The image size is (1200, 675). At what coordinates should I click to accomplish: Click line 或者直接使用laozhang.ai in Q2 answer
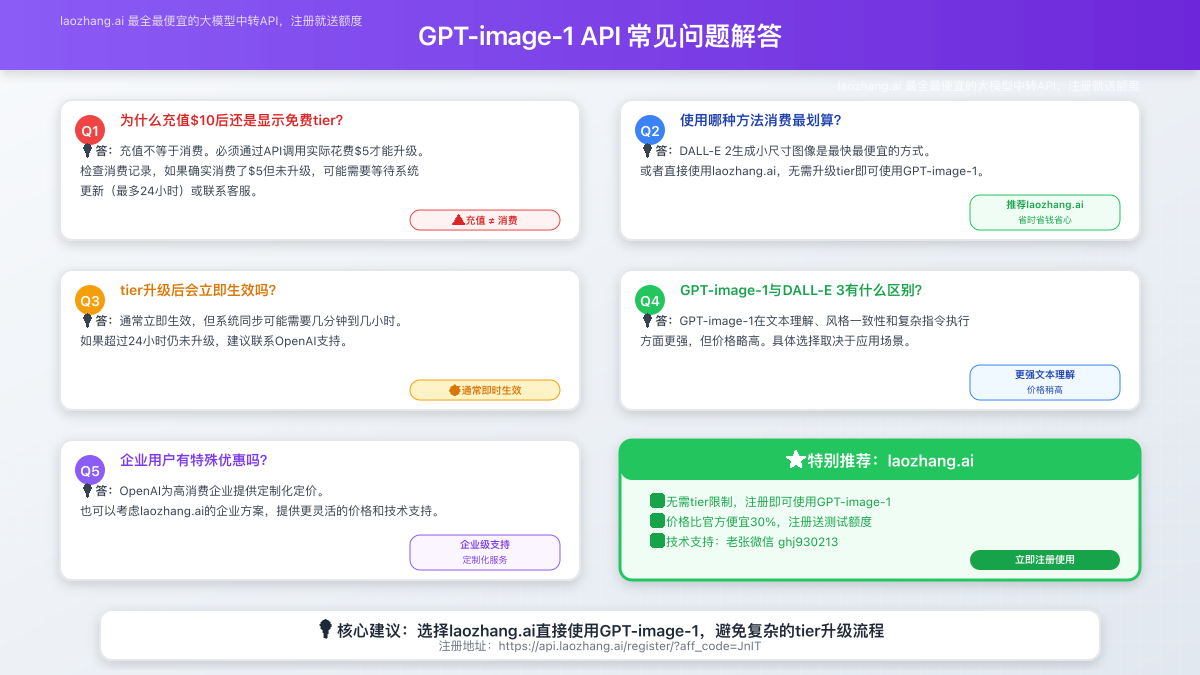click(x=815, y=171)
